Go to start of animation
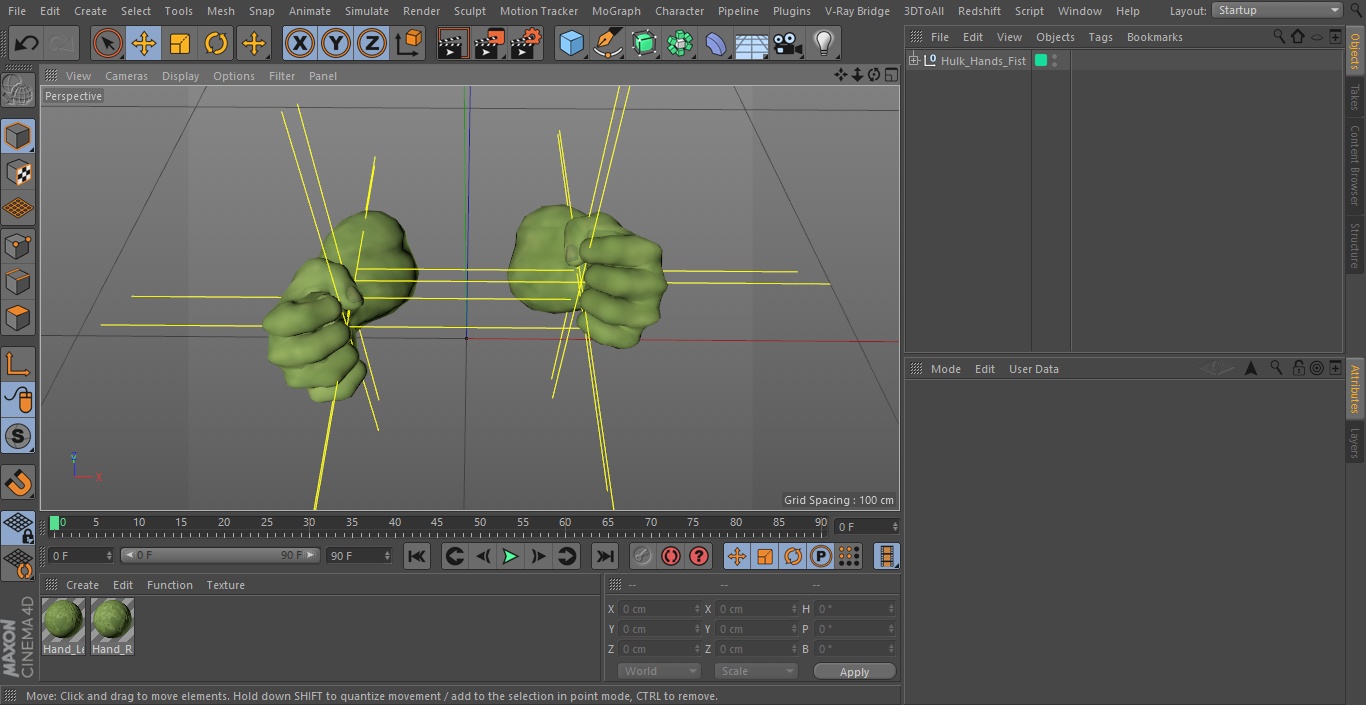The image size is (1366, 705). 417,556
